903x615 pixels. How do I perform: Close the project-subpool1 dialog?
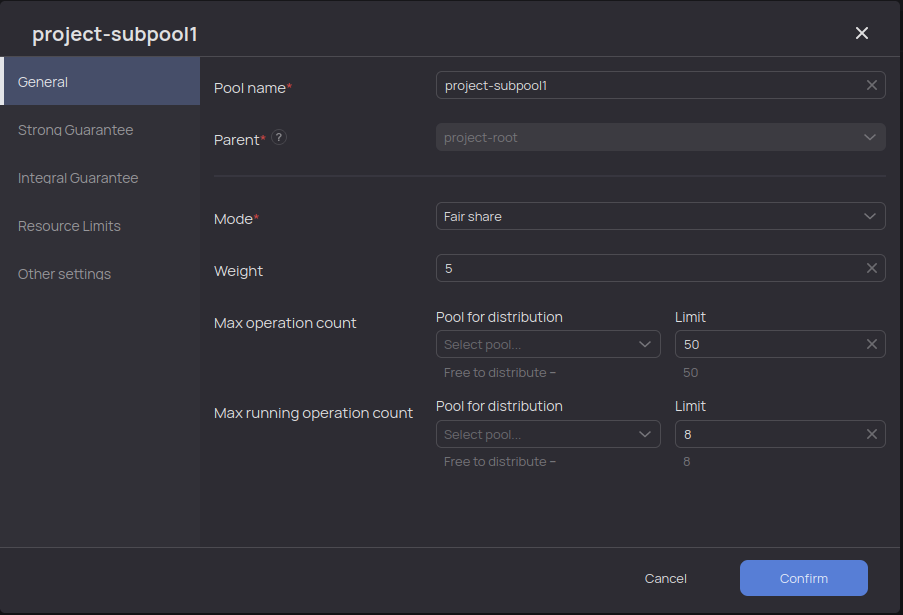tap(861, 33)
